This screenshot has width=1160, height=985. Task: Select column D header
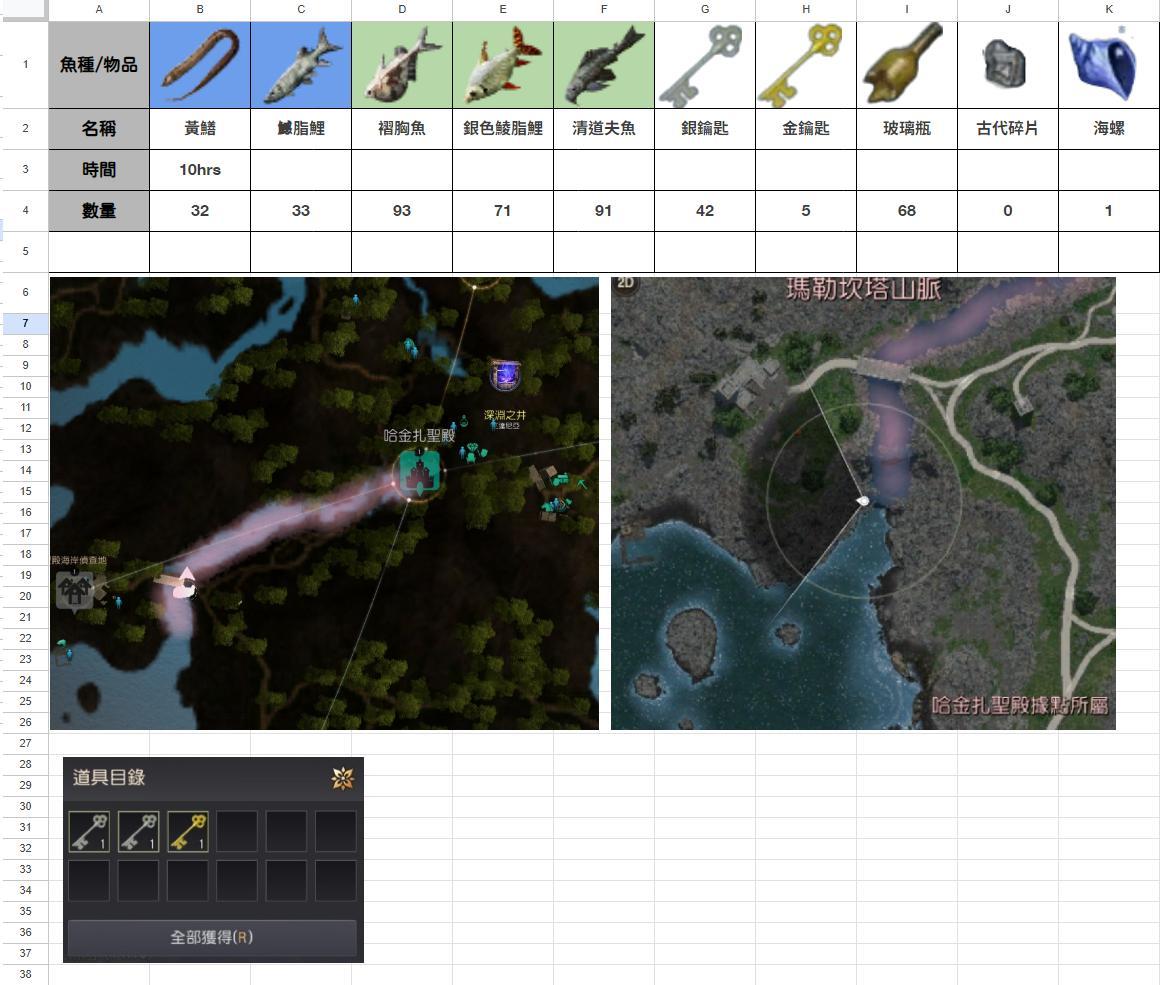tap(402, 9)
